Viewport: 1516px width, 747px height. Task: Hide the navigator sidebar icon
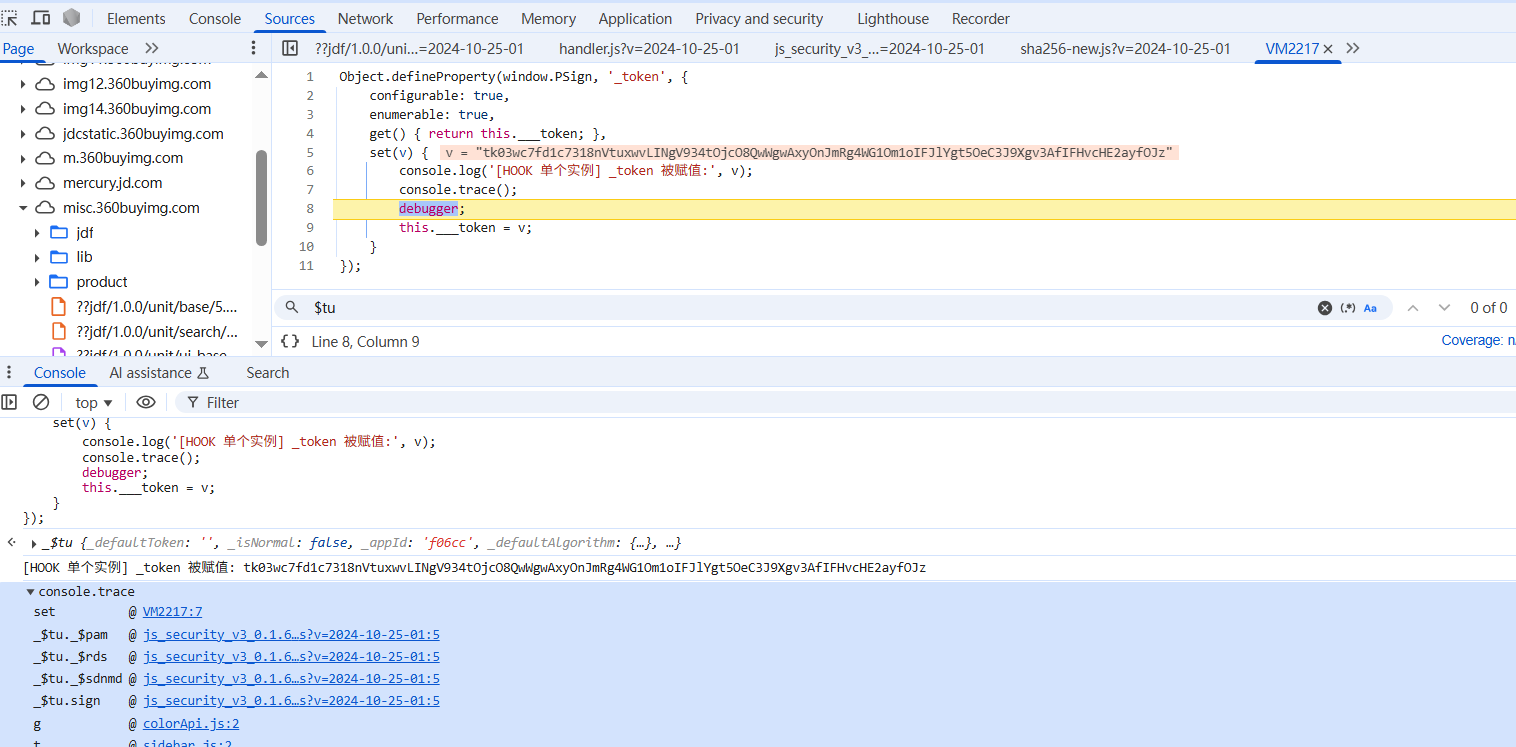[x=290, y=48]
